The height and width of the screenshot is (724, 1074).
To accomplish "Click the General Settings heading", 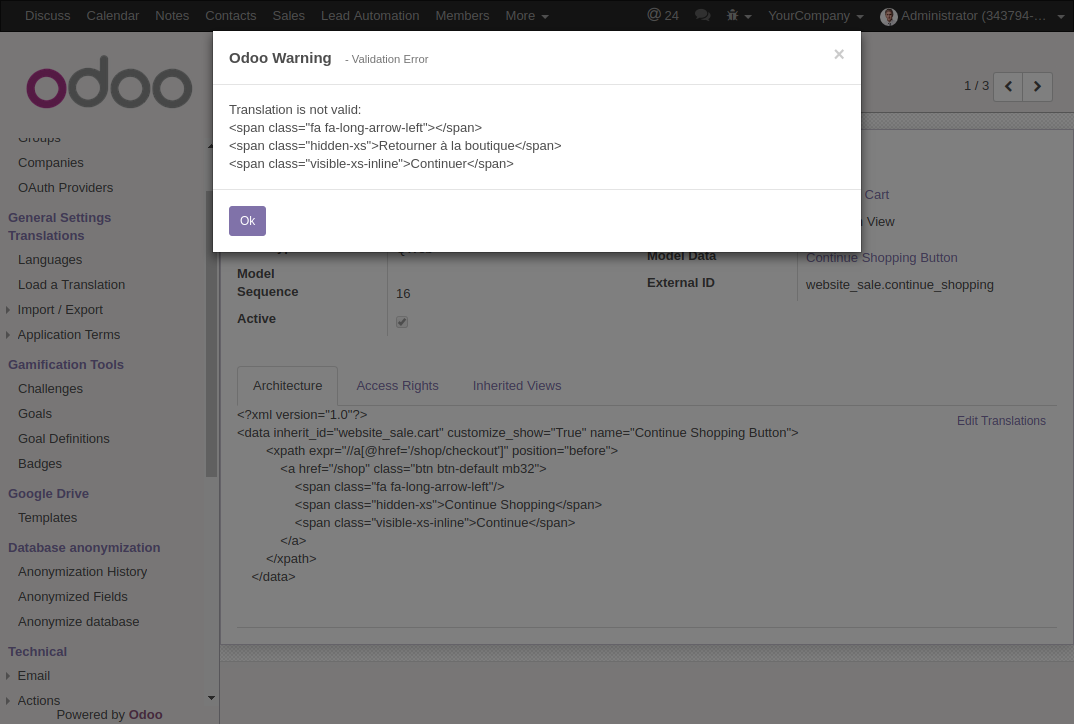I will tap(60, 217).
